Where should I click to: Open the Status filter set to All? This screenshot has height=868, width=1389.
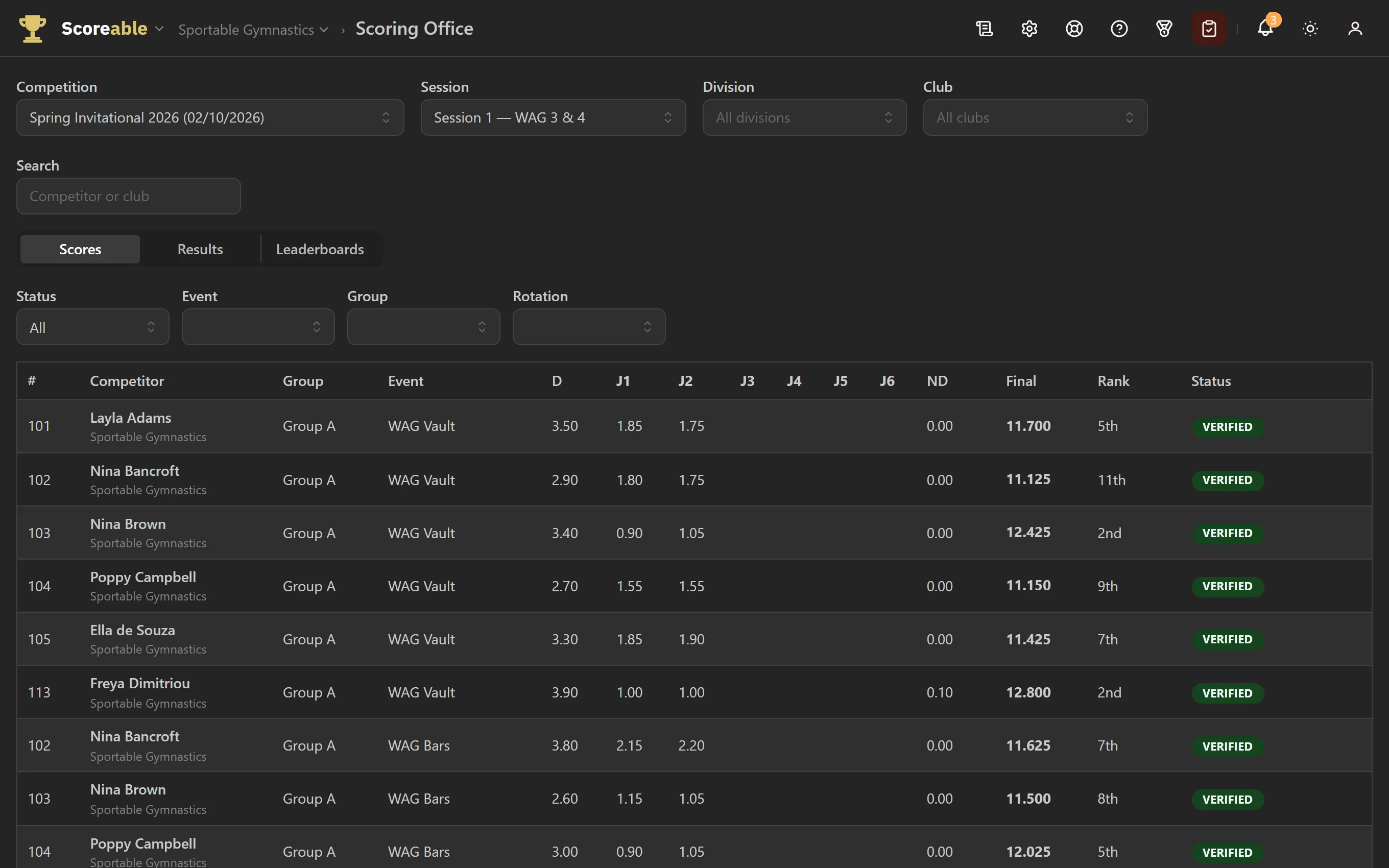pos(92,327)
